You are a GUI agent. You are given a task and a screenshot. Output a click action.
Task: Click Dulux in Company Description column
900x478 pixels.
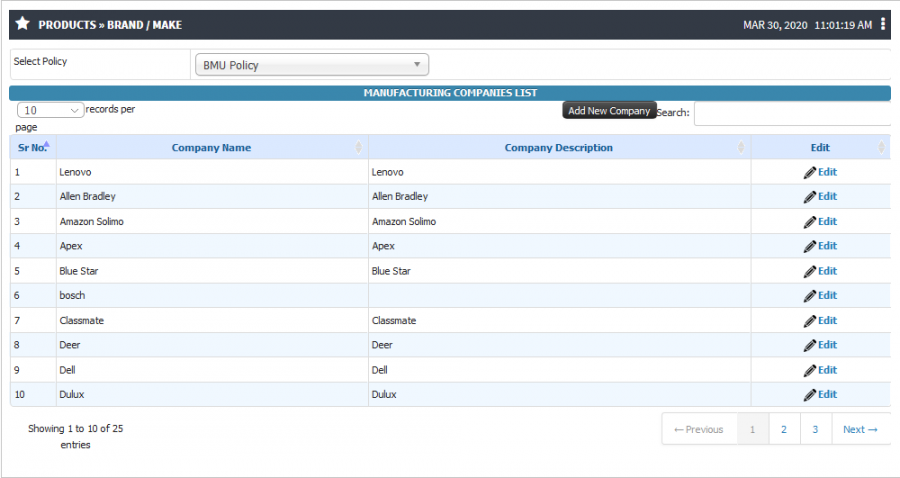(384, 394)
